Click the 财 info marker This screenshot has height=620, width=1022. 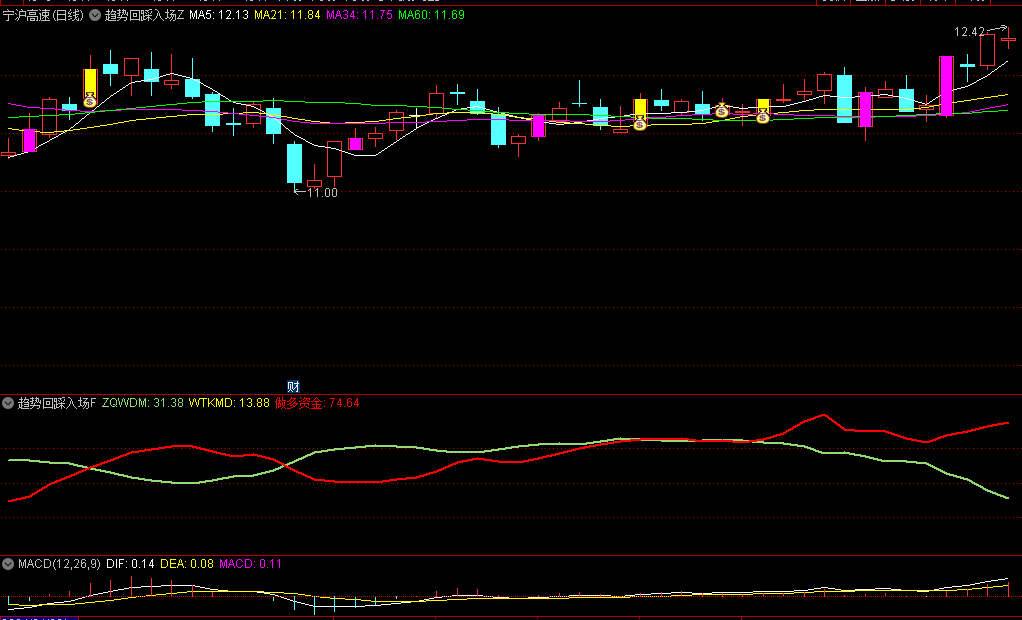click(x=293, y=387)
